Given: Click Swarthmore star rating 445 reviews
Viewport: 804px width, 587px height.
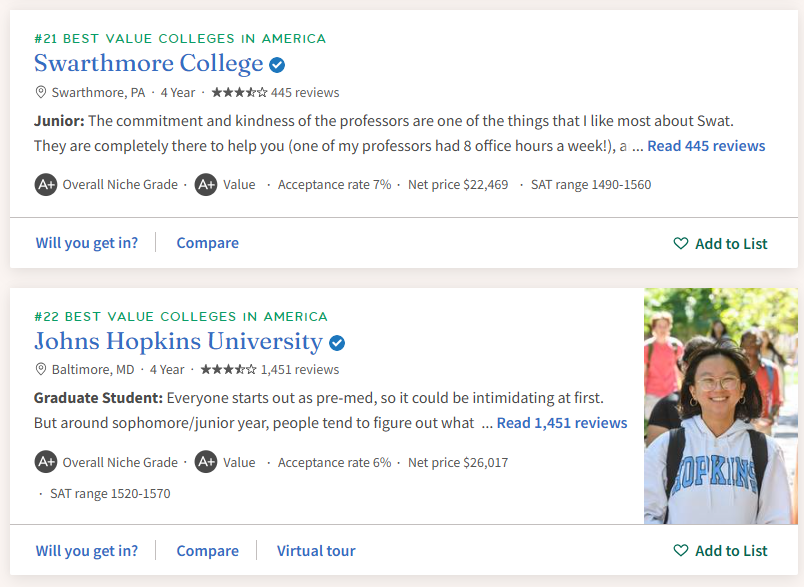Looking at the screenshot, I should 275,93.
